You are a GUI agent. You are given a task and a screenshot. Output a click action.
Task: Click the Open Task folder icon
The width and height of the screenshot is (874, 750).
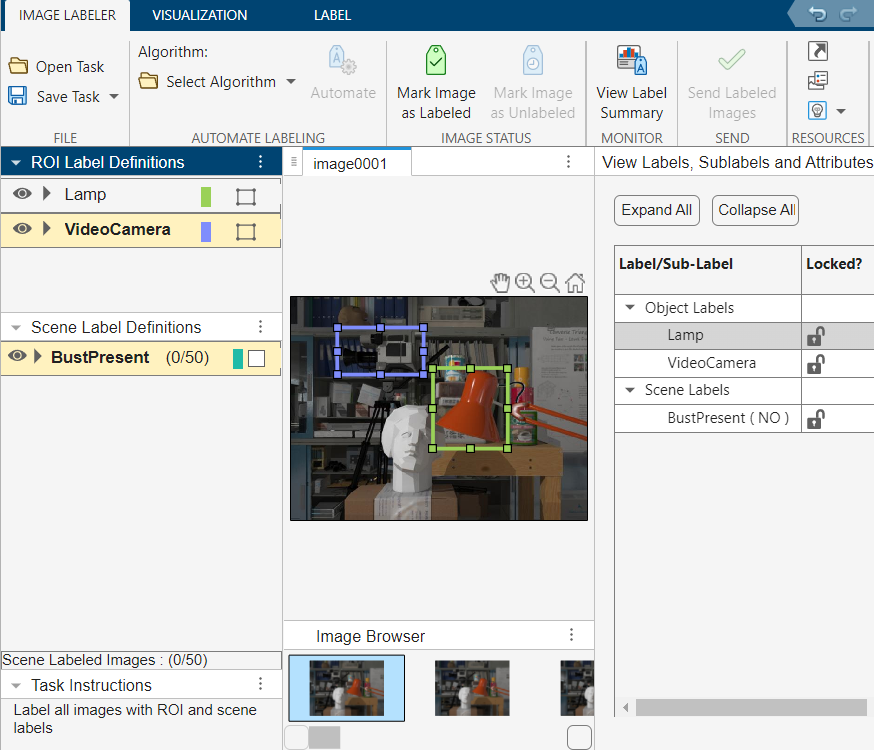(18, 66)
